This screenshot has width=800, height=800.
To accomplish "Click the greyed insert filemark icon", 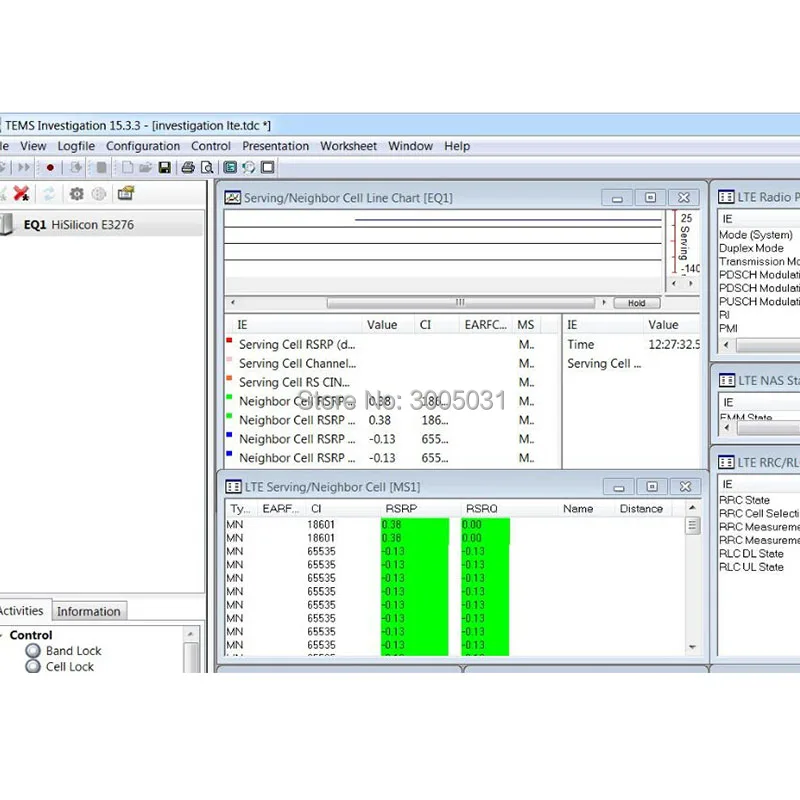I will tap(76, 167).
